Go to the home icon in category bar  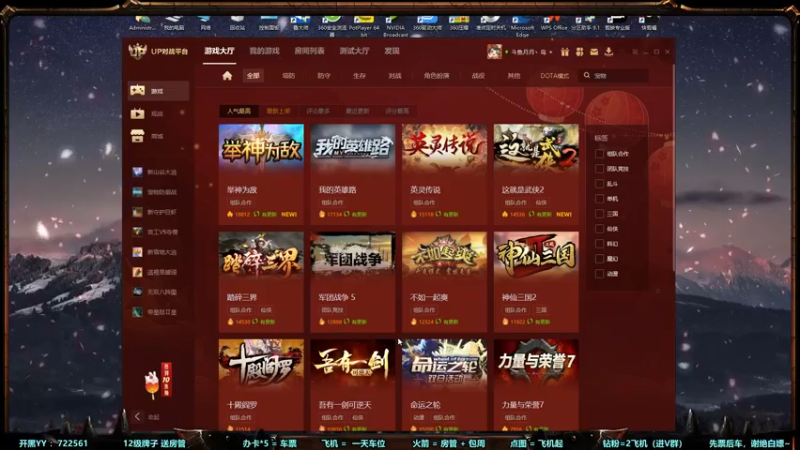[227, 76]
